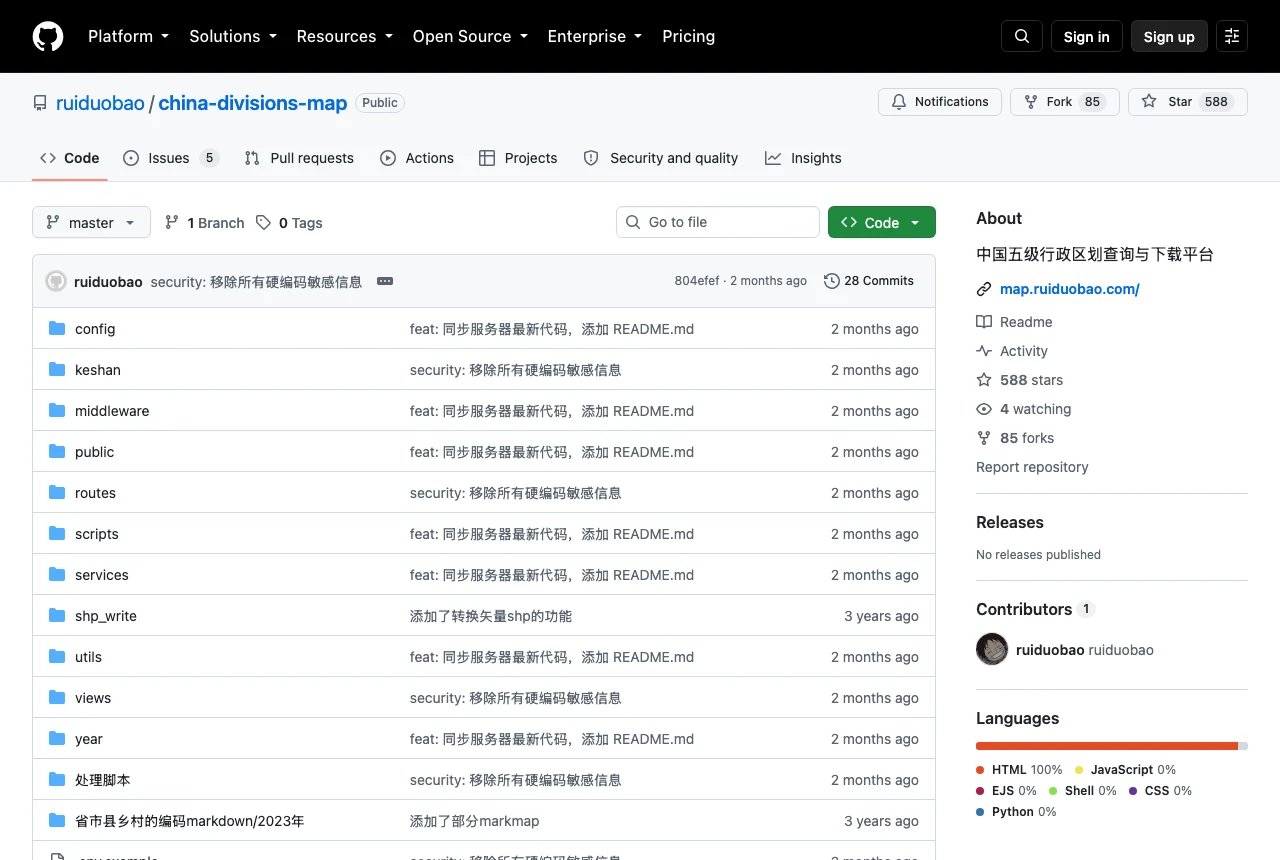
Task: Click the year folder icon
Action: pyautogui.click(x=57, y=738)
